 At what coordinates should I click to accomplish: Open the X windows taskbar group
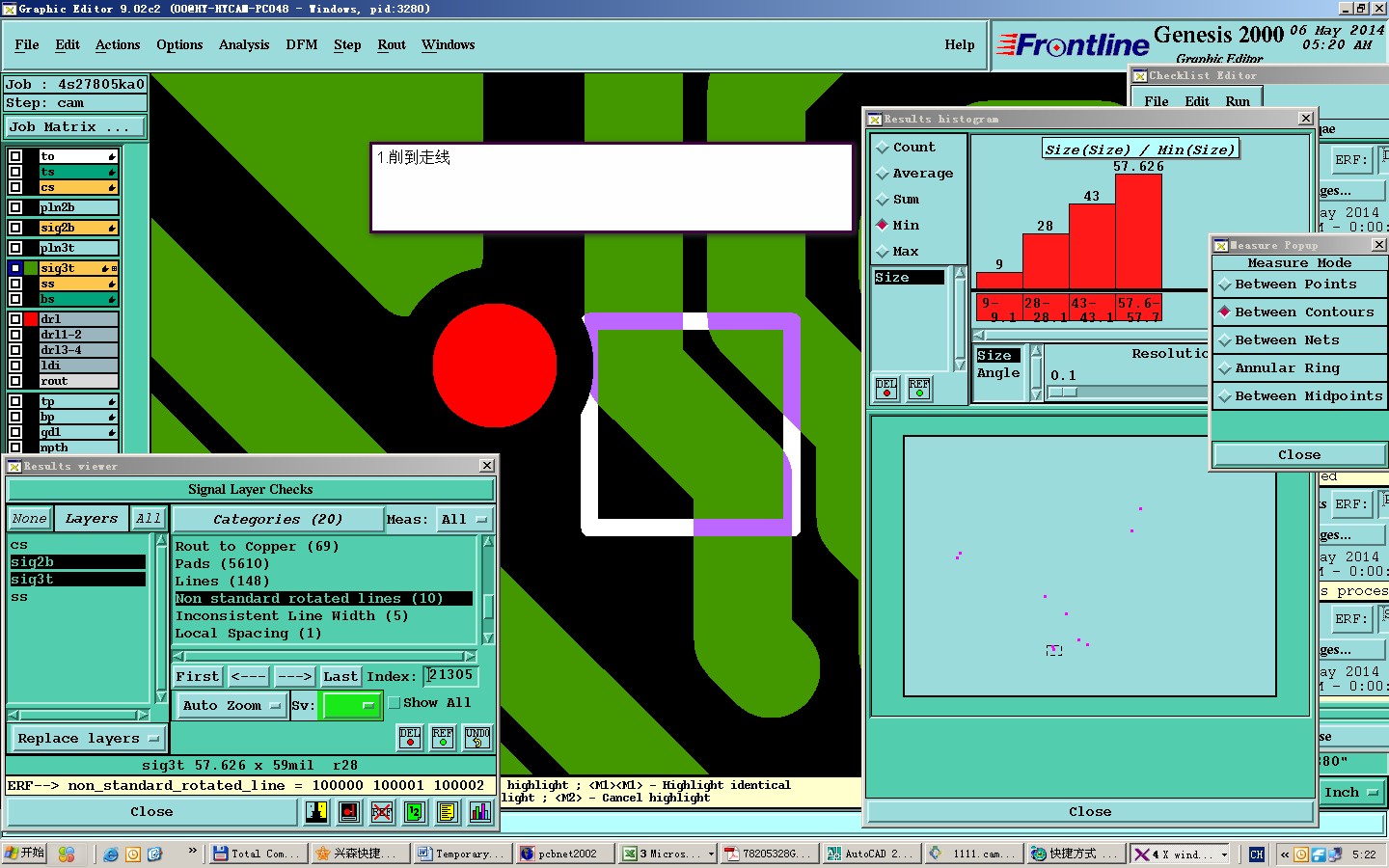click(x=1180, y=854)
